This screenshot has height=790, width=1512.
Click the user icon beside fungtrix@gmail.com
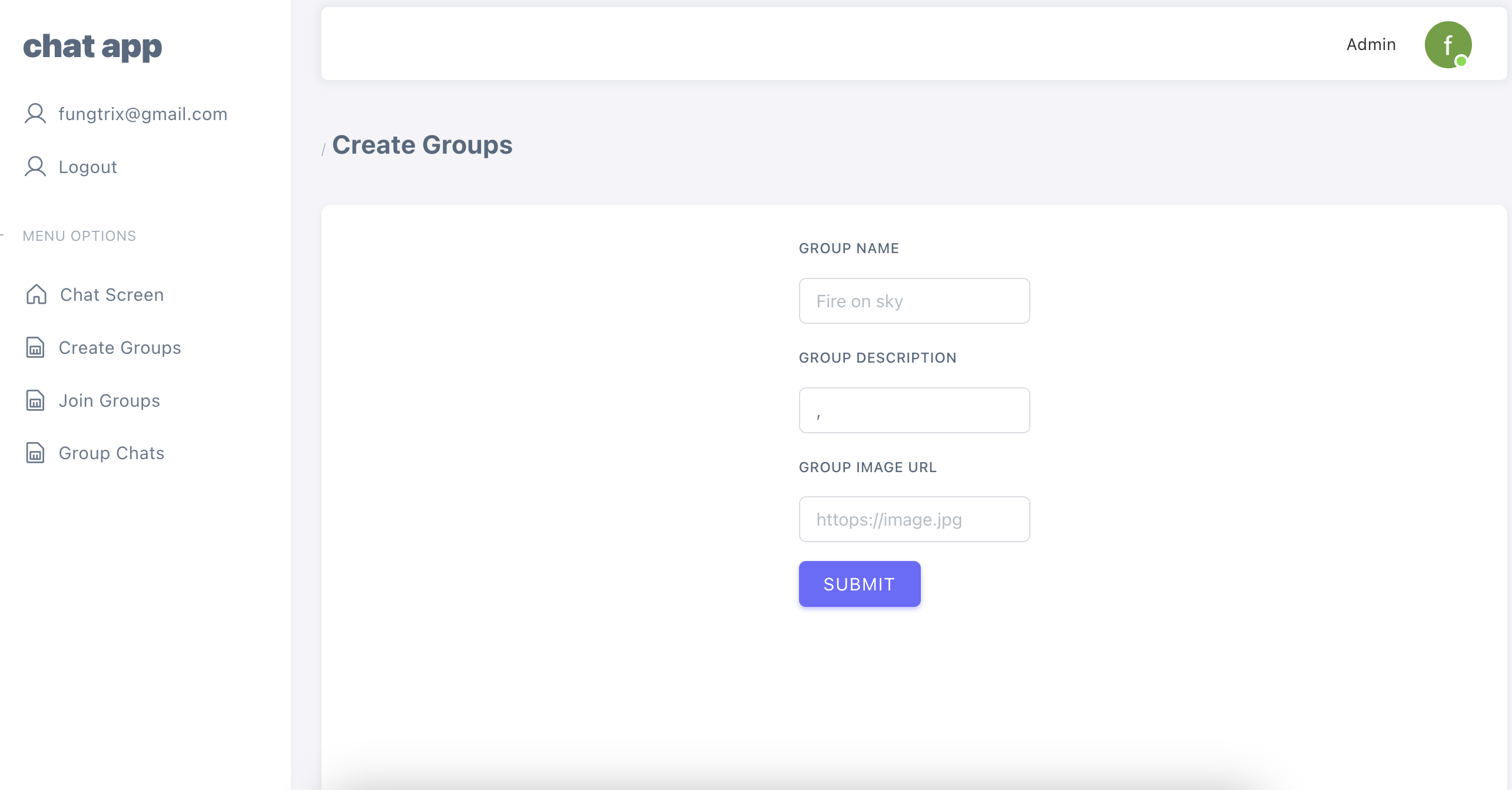(35, 114)
